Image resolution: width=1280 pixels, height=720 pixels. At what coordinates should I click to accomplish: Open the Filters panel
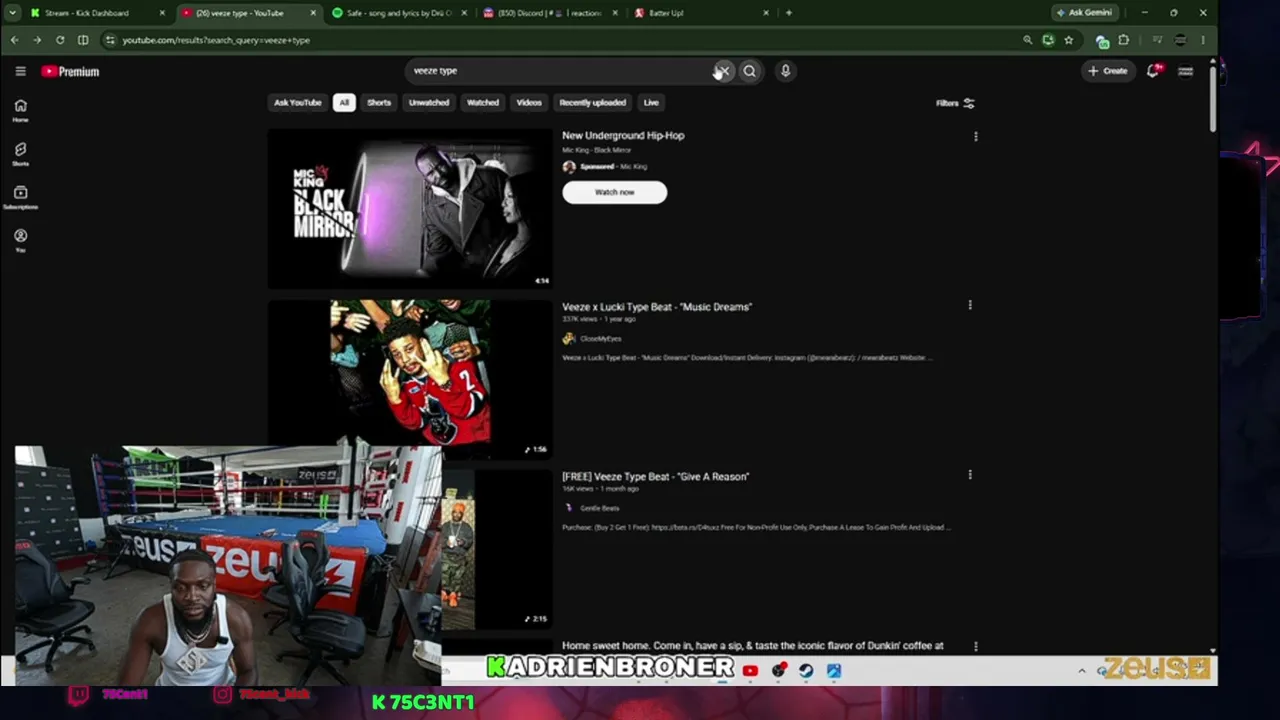tap(955, 103)
